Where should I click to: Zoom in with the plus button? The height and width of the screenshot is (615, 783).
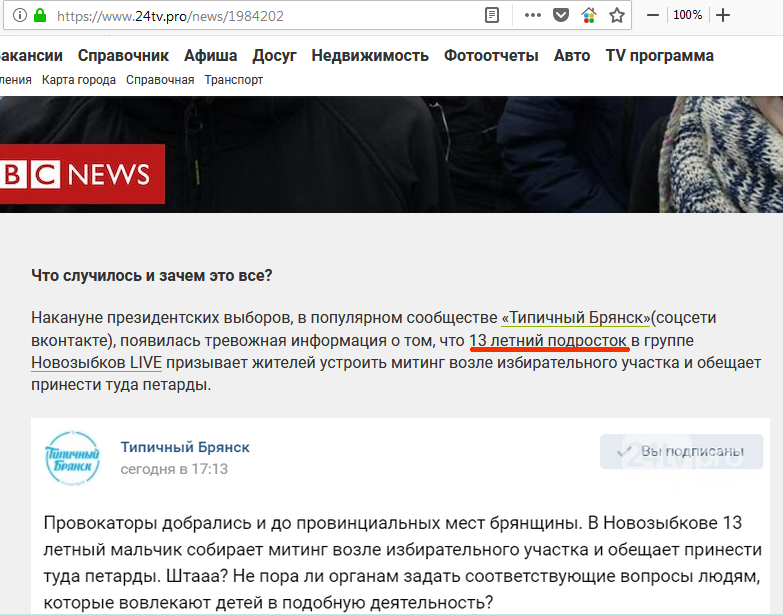723,15
